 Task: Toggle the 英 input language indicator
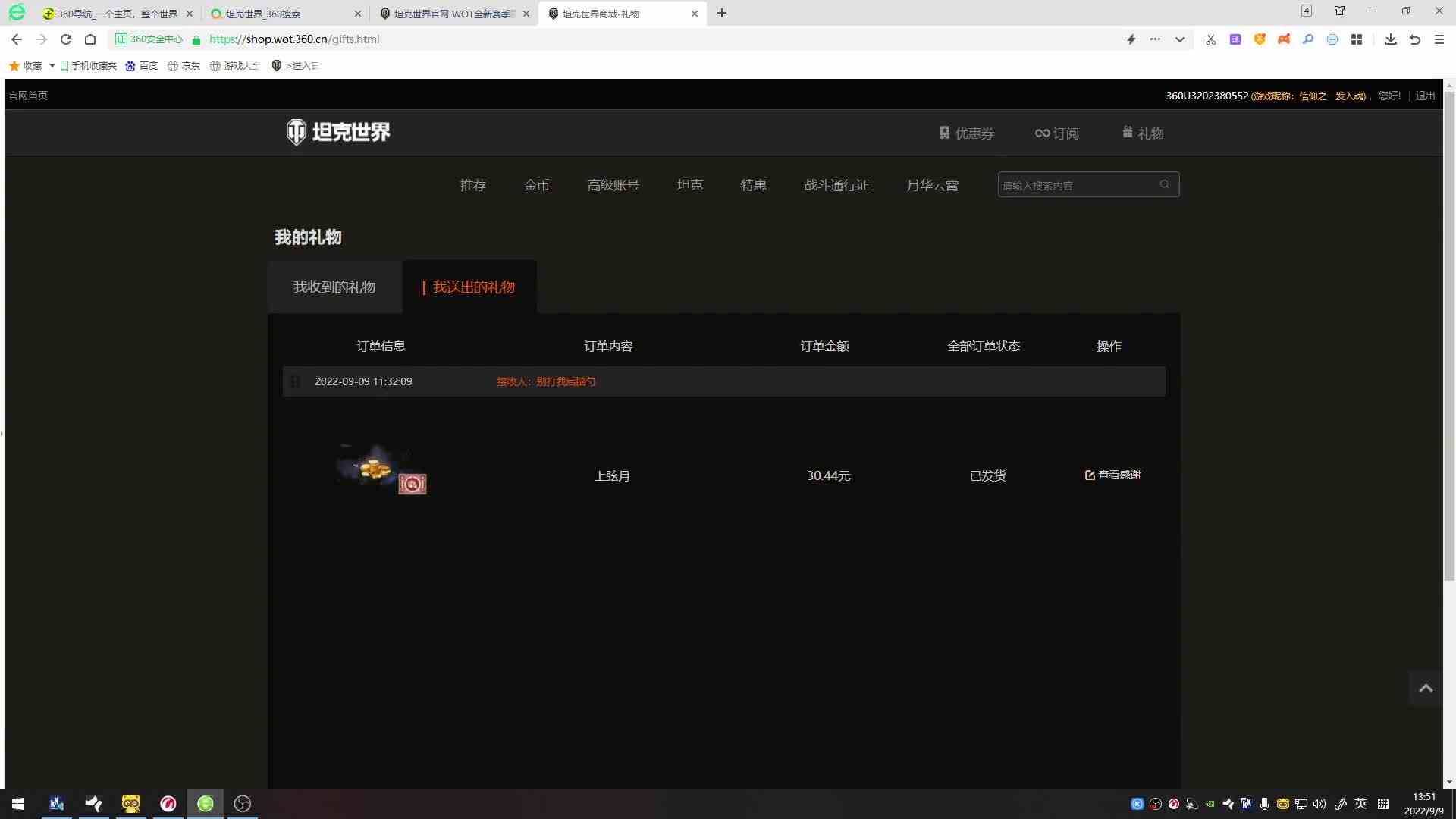point(1361,804)
